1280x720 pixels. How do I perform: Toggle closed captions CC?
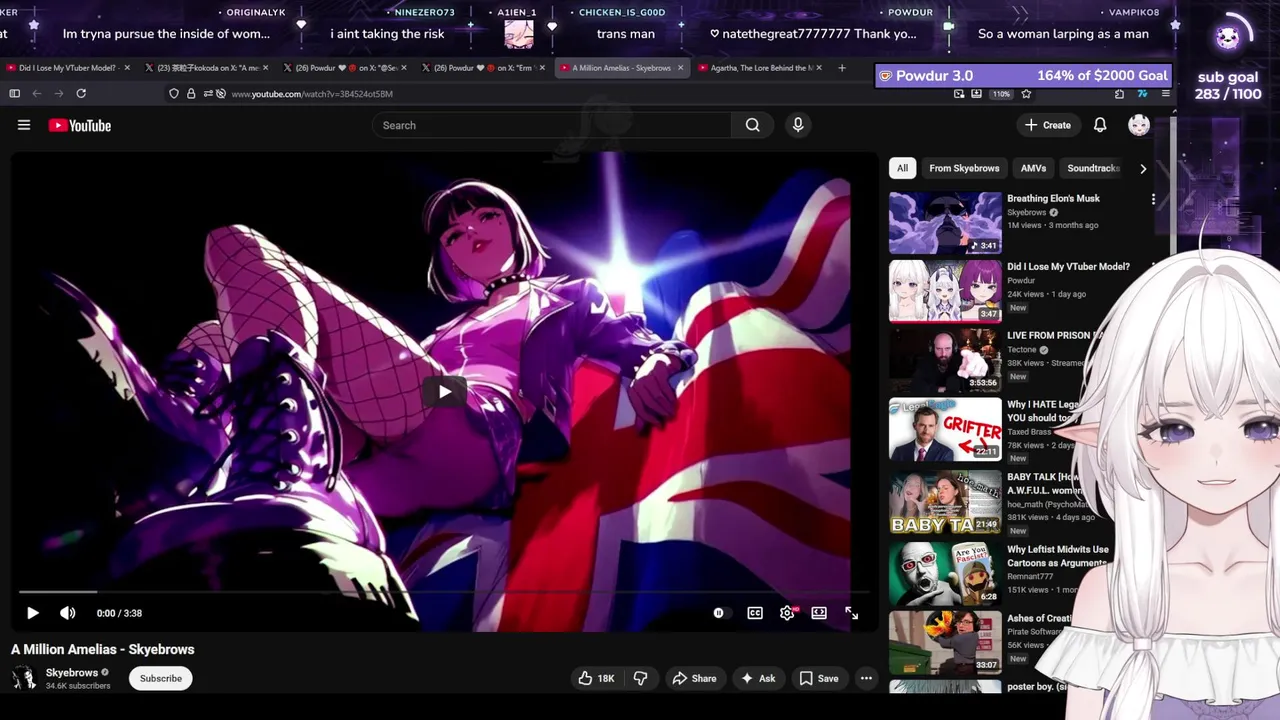coord(755,613)
